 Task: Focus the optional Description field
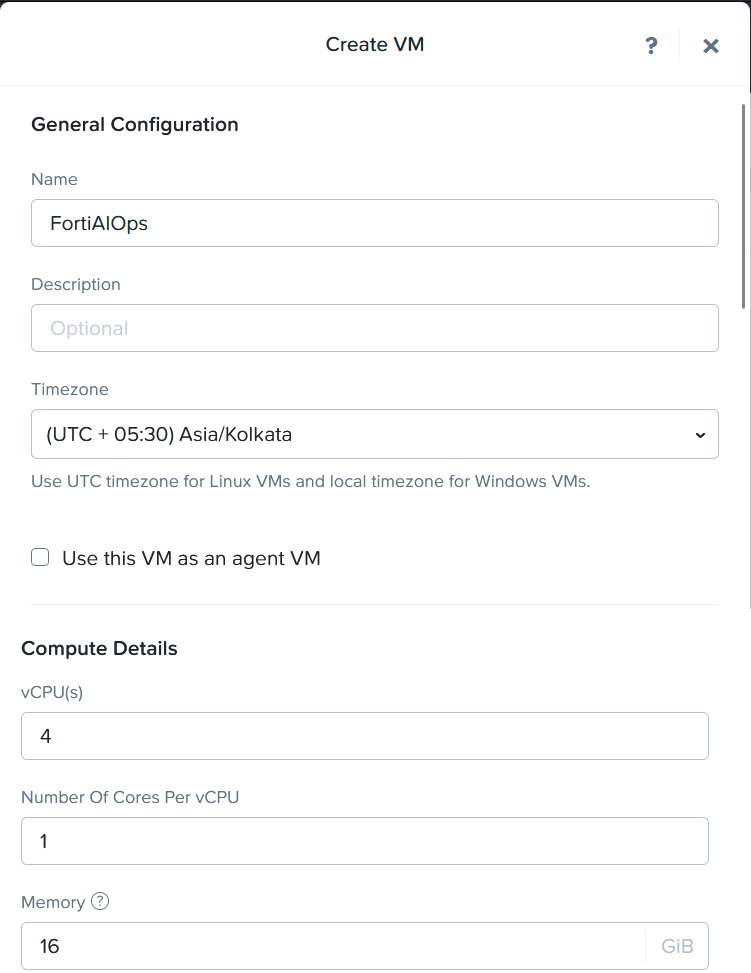[x=375, y=328]
